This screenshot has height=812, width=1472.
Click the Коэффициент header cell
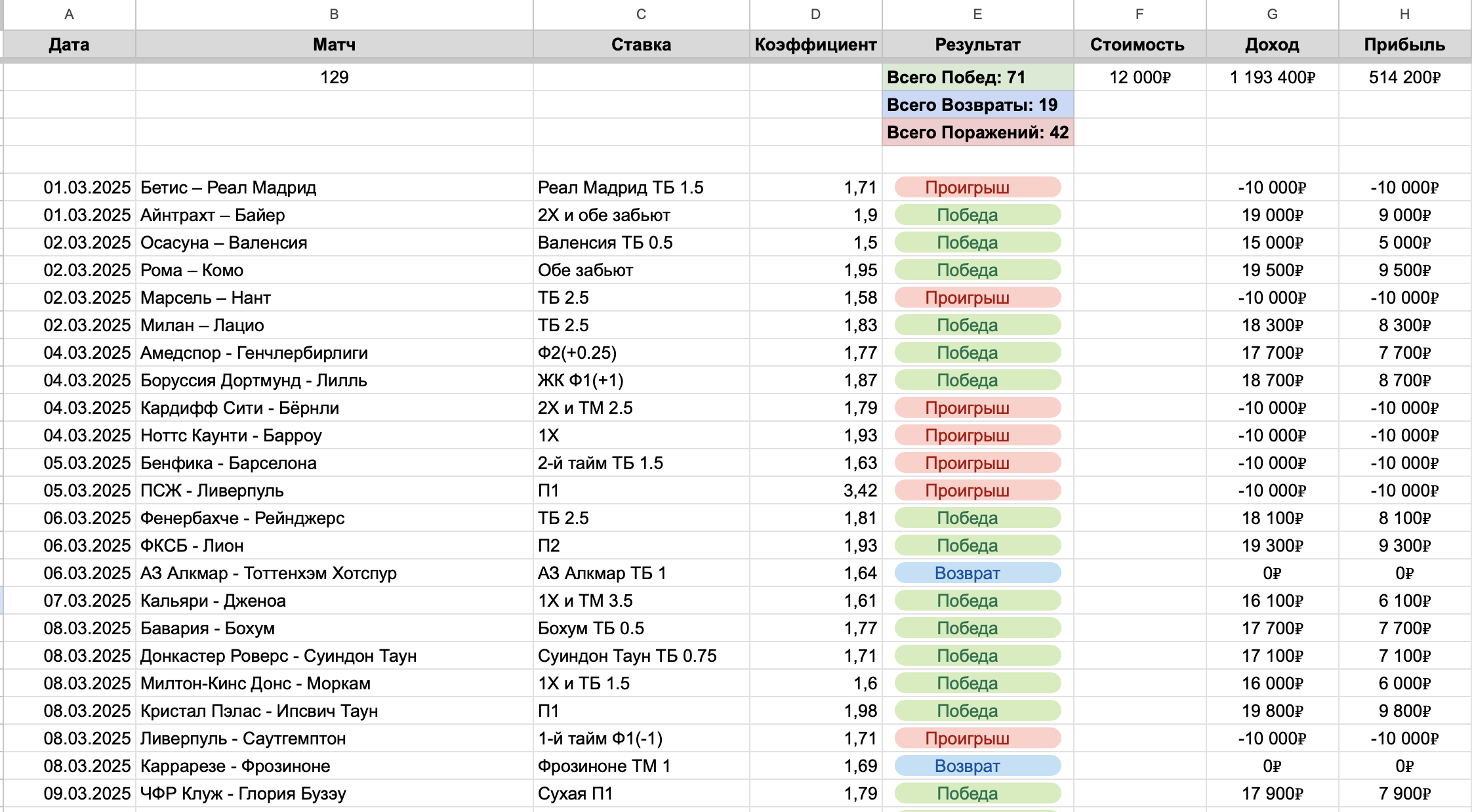point(815,45)
